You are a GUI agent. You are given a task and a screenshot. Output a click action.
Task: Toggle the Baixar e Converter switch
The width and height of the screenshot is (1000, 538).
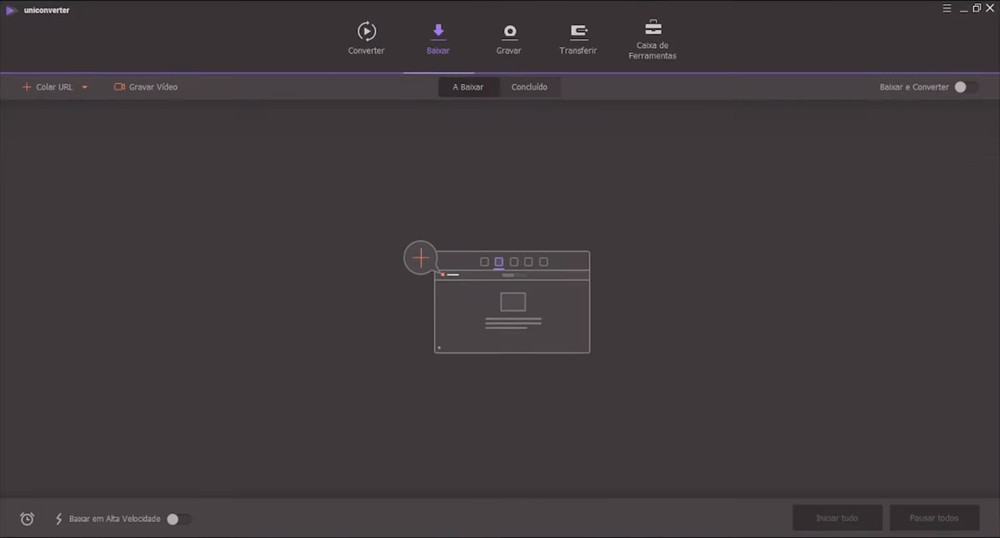pyautogui.click(x=965, y=87)
